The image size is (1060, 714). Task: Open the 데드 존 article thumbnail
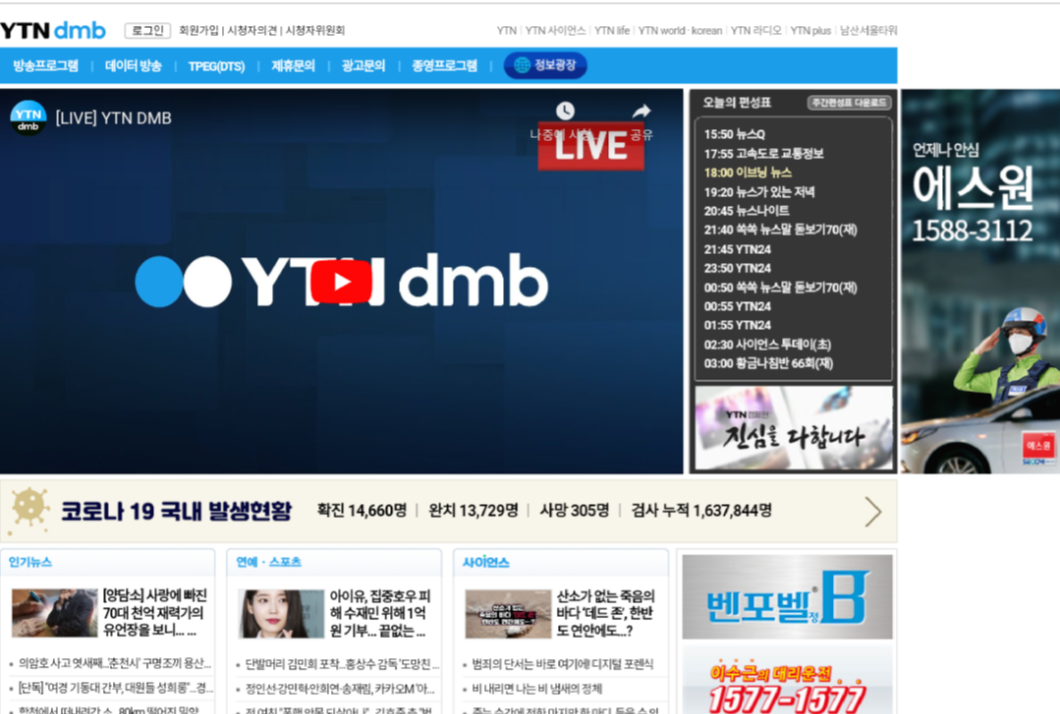pyautogui.click(x=508, y=614)
